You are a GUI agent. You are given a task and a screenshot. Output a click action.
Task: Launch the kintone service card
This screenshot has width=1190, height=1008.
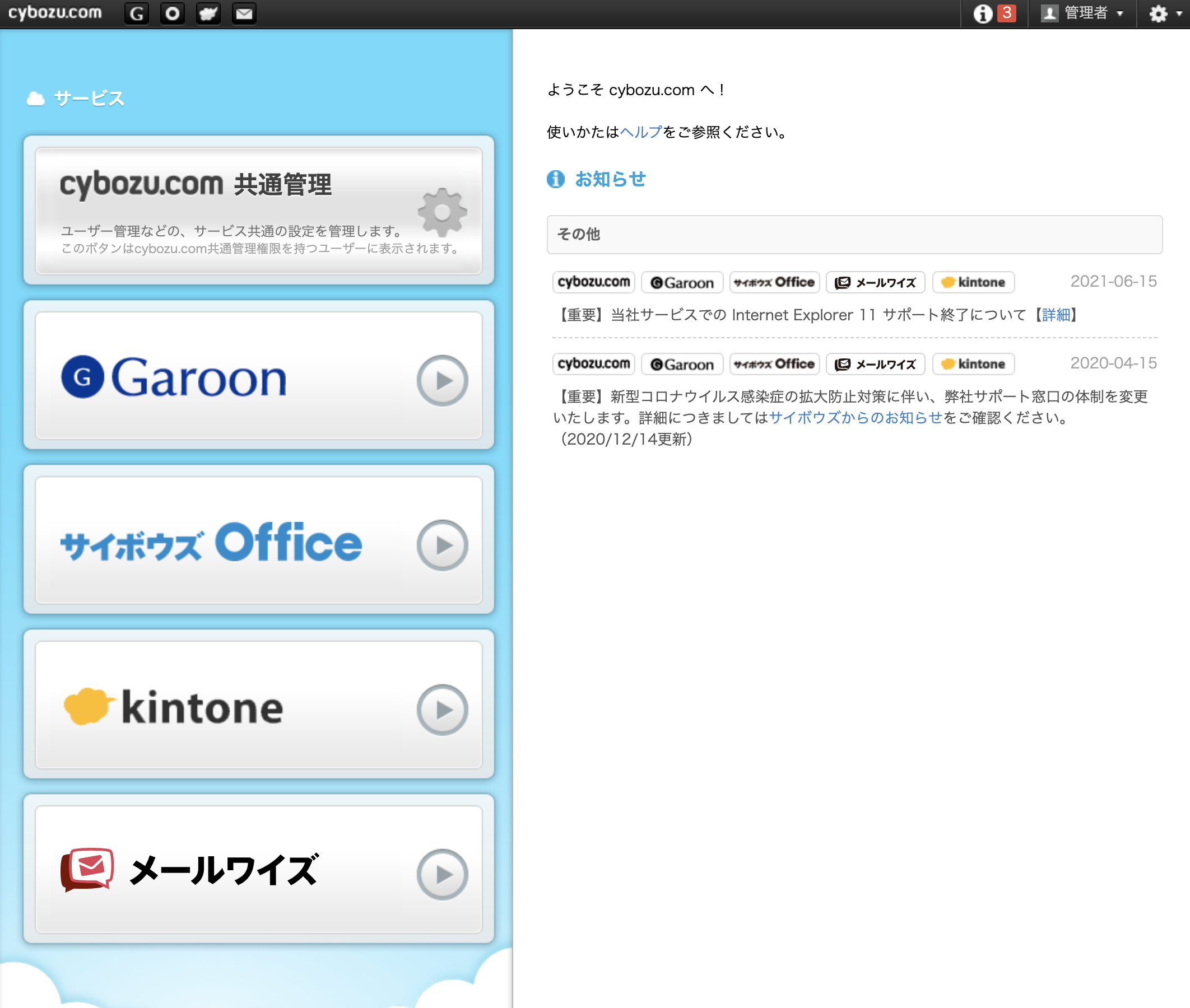click(259, 704)
